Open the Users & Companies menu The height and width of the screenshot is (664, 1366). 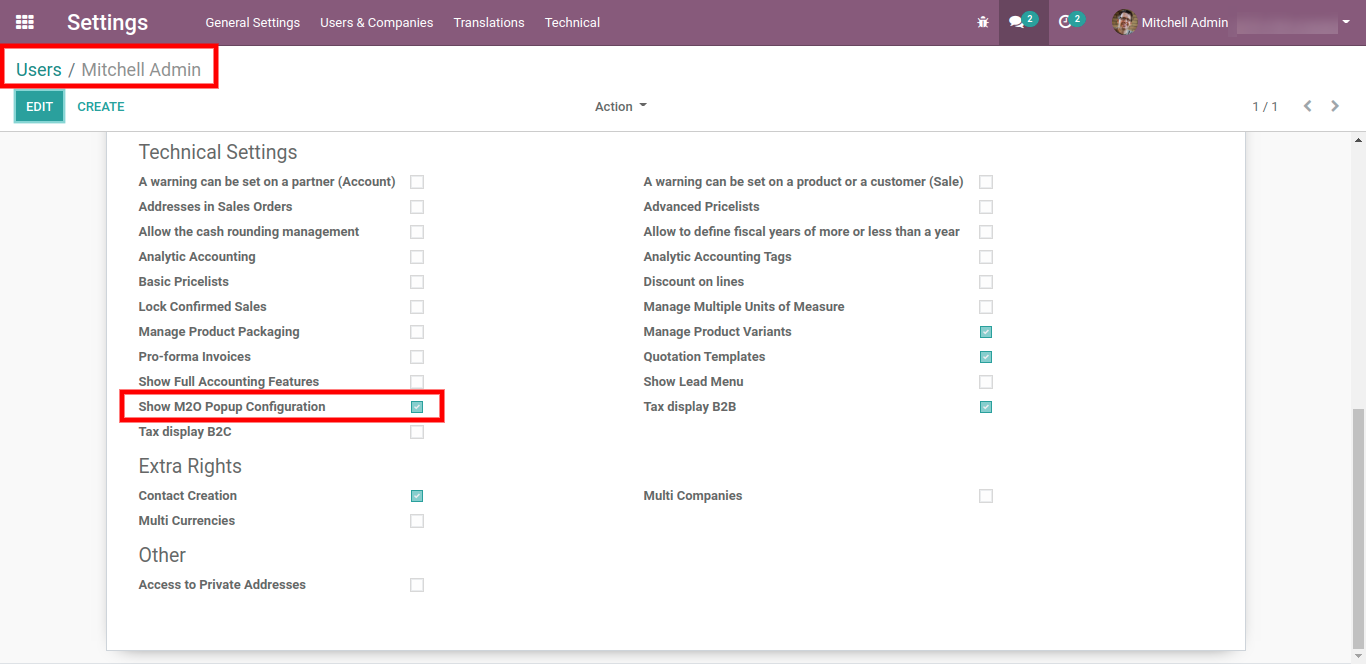376,22
